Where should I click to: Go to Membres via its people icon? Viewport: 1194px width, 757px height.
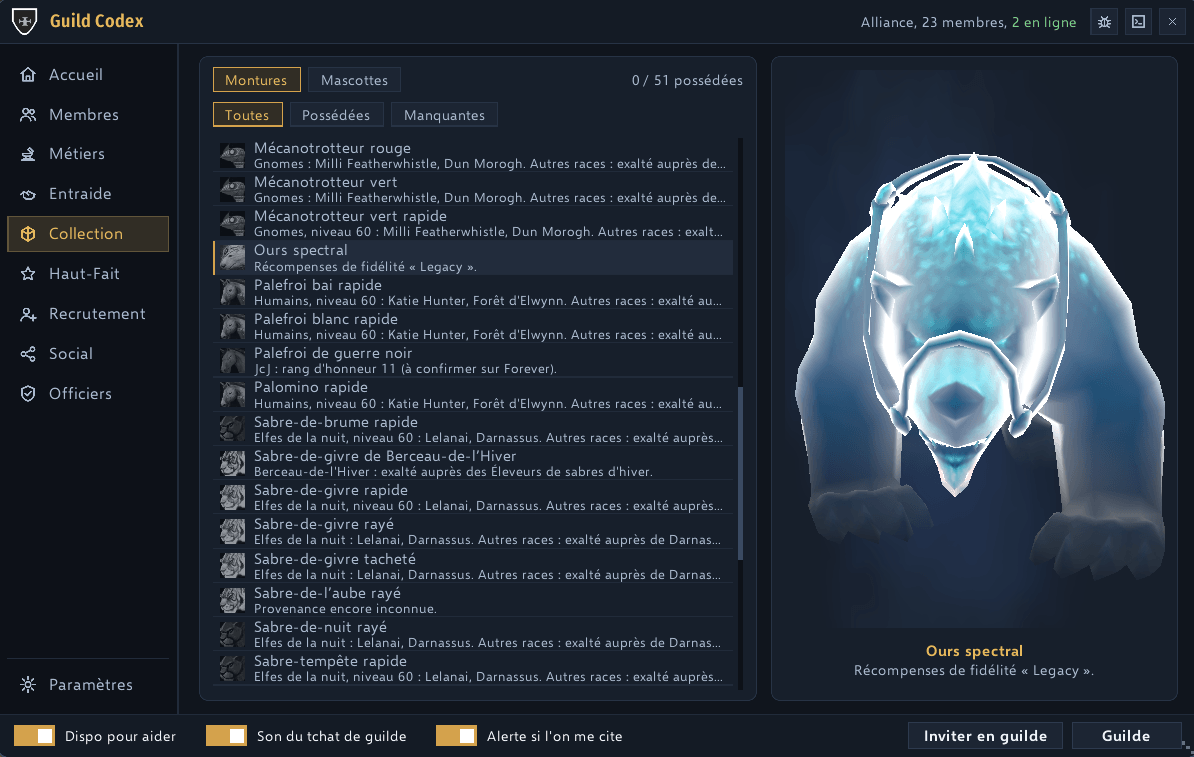[x=28, y=115]
